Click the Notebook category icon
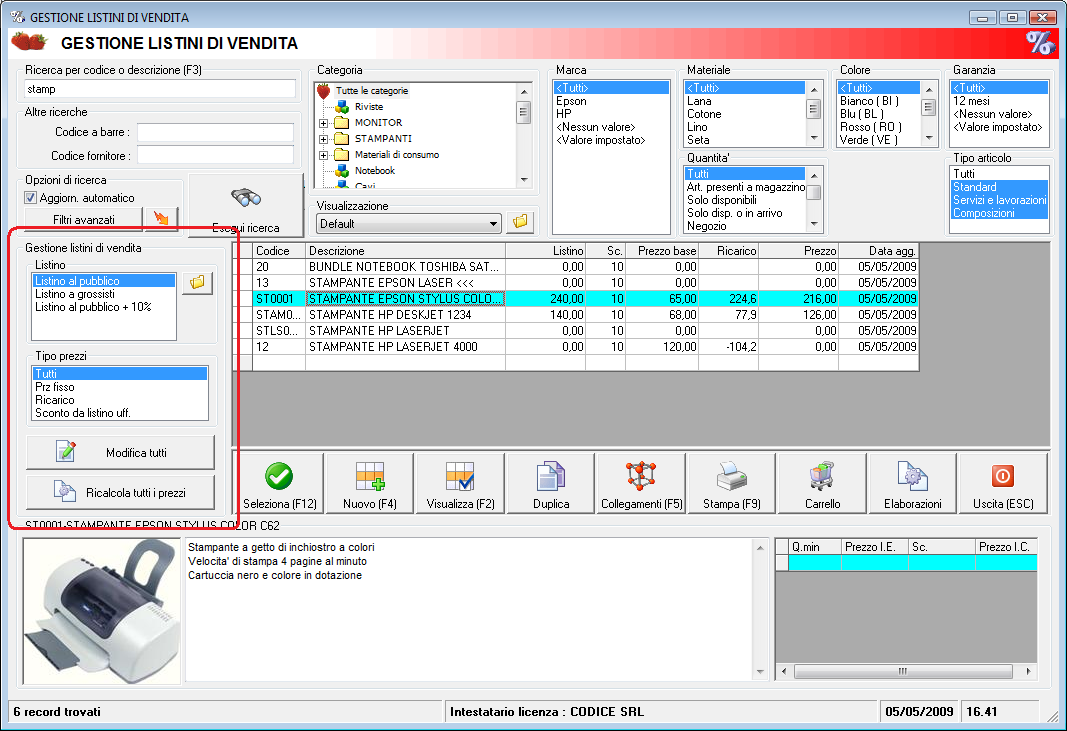This screenshot has height=731, width=1067. 342,171
